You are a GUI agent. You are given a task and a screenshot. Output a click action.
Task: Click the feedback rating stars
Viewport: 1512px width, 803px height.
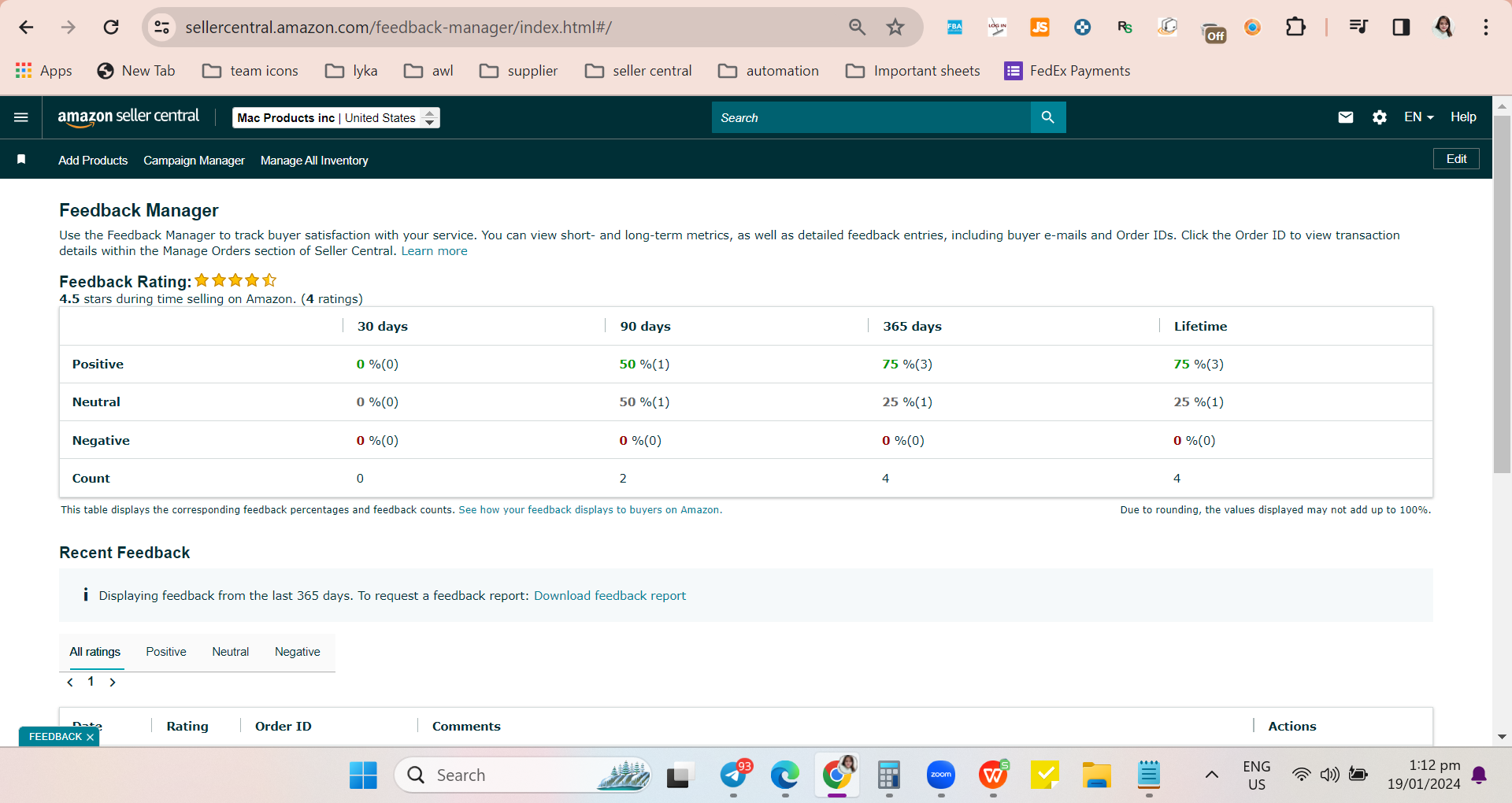[x=235, y=280]
